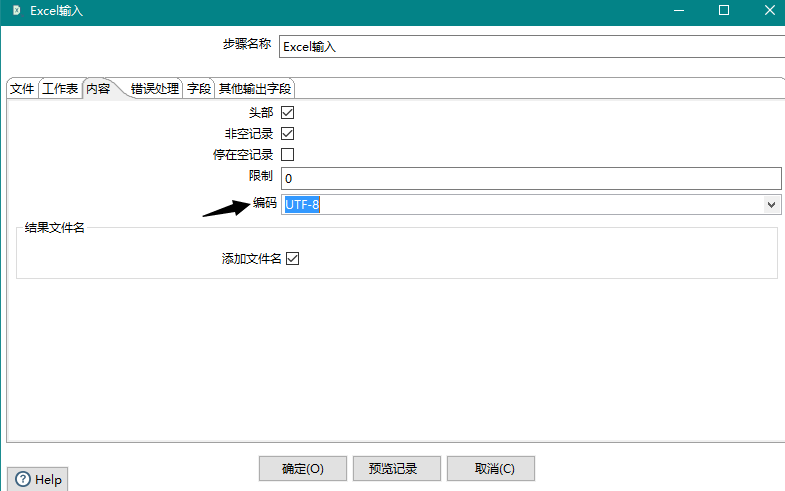Click the 步骤名称 step name field

pos(532,47)
